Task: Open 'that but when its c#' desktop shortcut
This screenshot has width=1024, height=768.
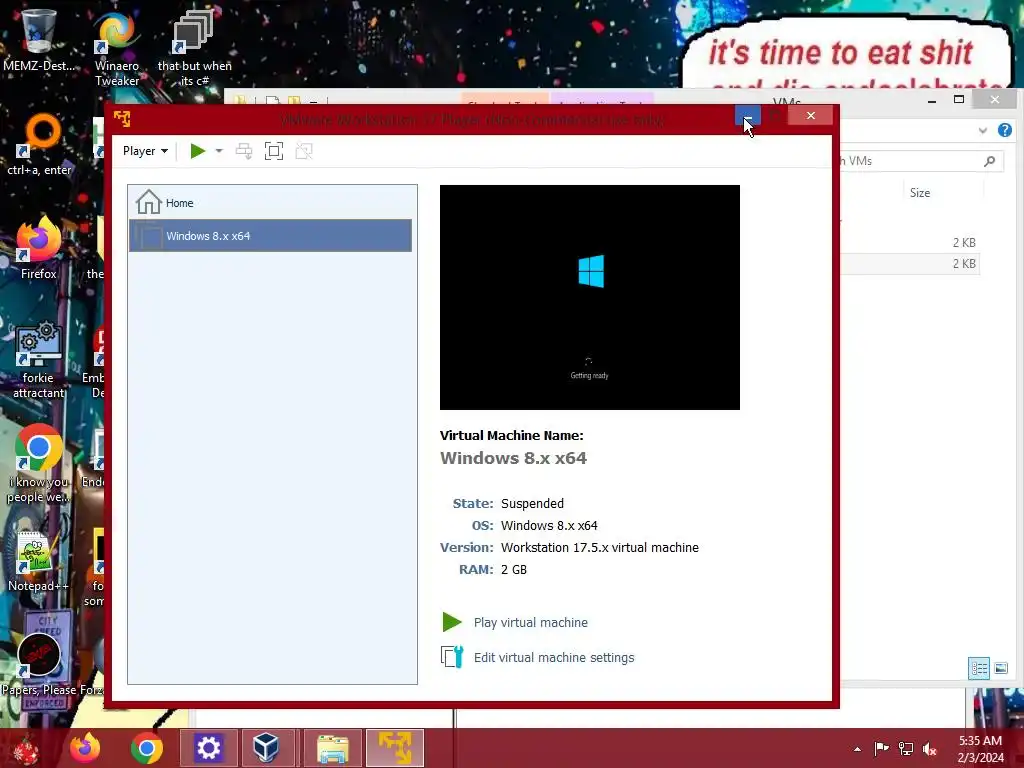Action: click(x=194, y=47)
